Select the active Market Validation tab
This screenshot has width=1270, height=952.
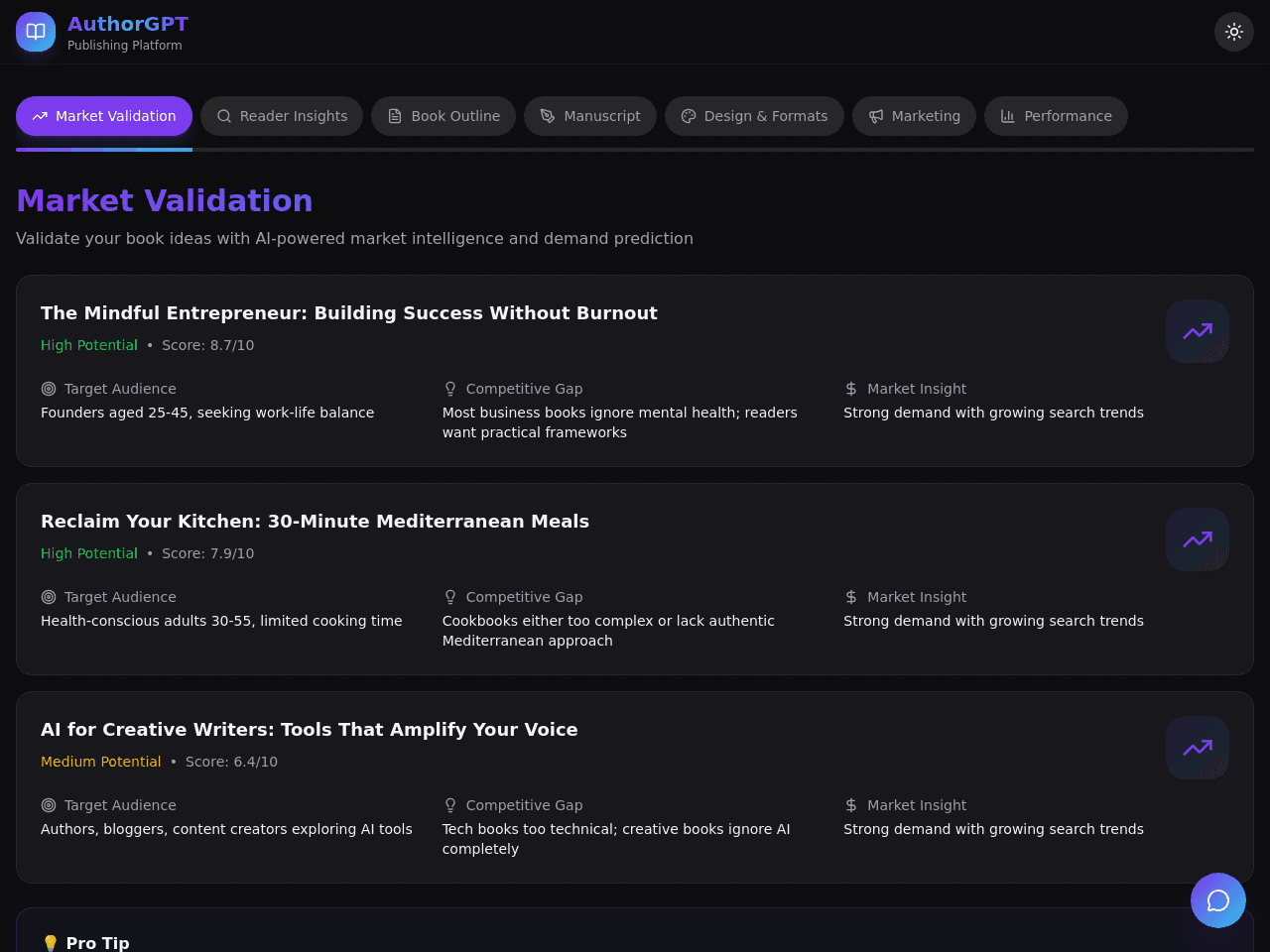(x=104, y=116)
